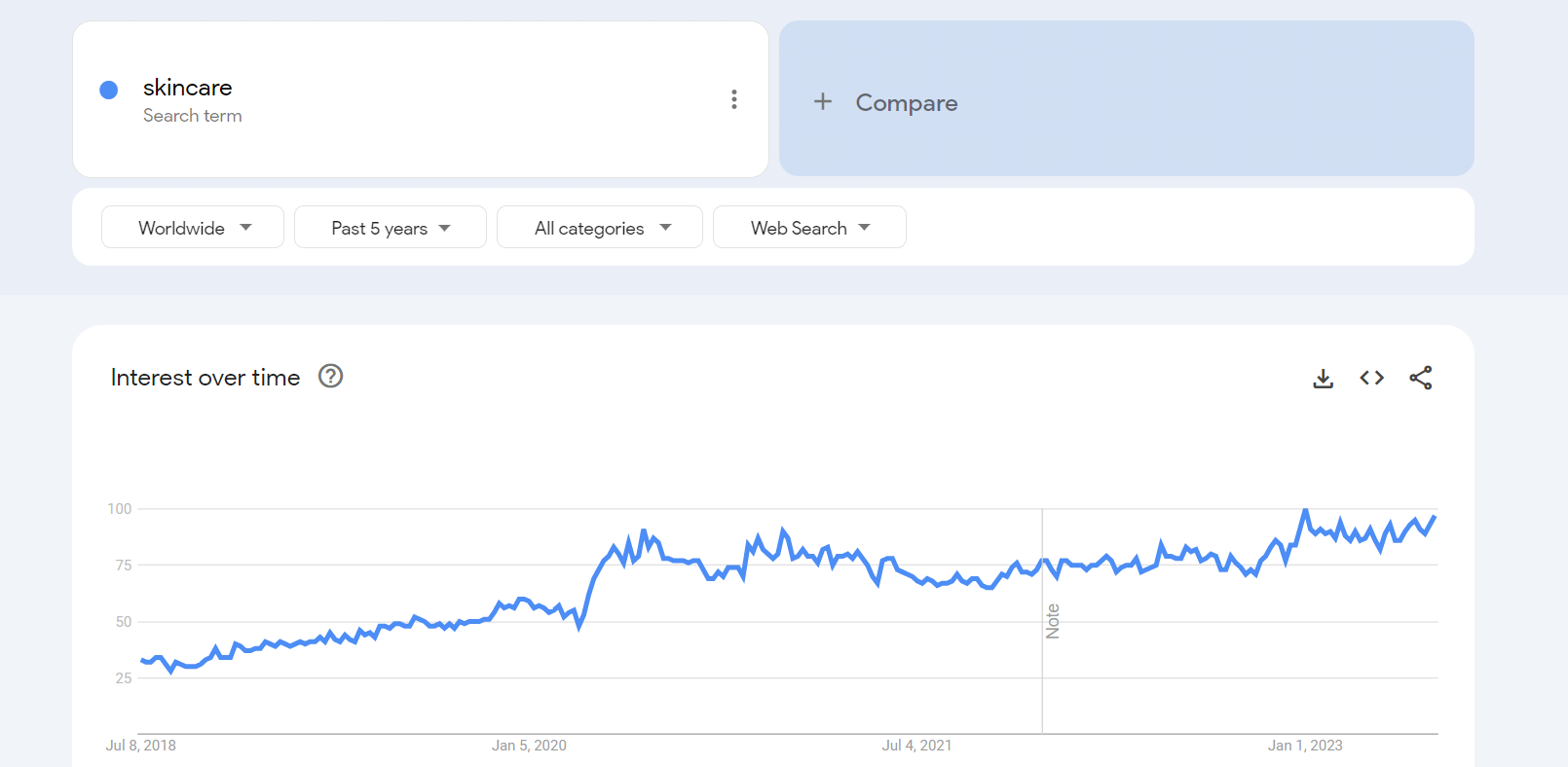Click the Jan 5, 2020 axis date label
Viewport: 1568px width, 767px height.
click(x=529, y=746)
